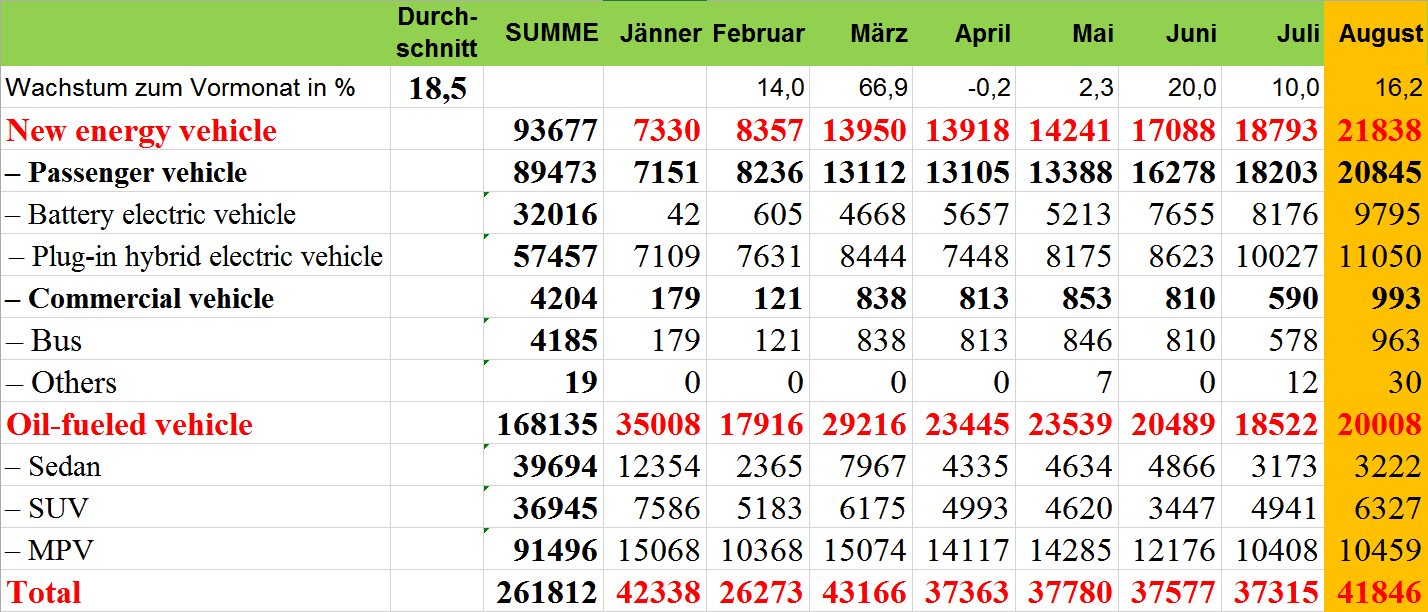1428x612 pixels.
Task: Click 'Wachstum zum Vormonat in %' row label
Action: (x=180, y=88)
